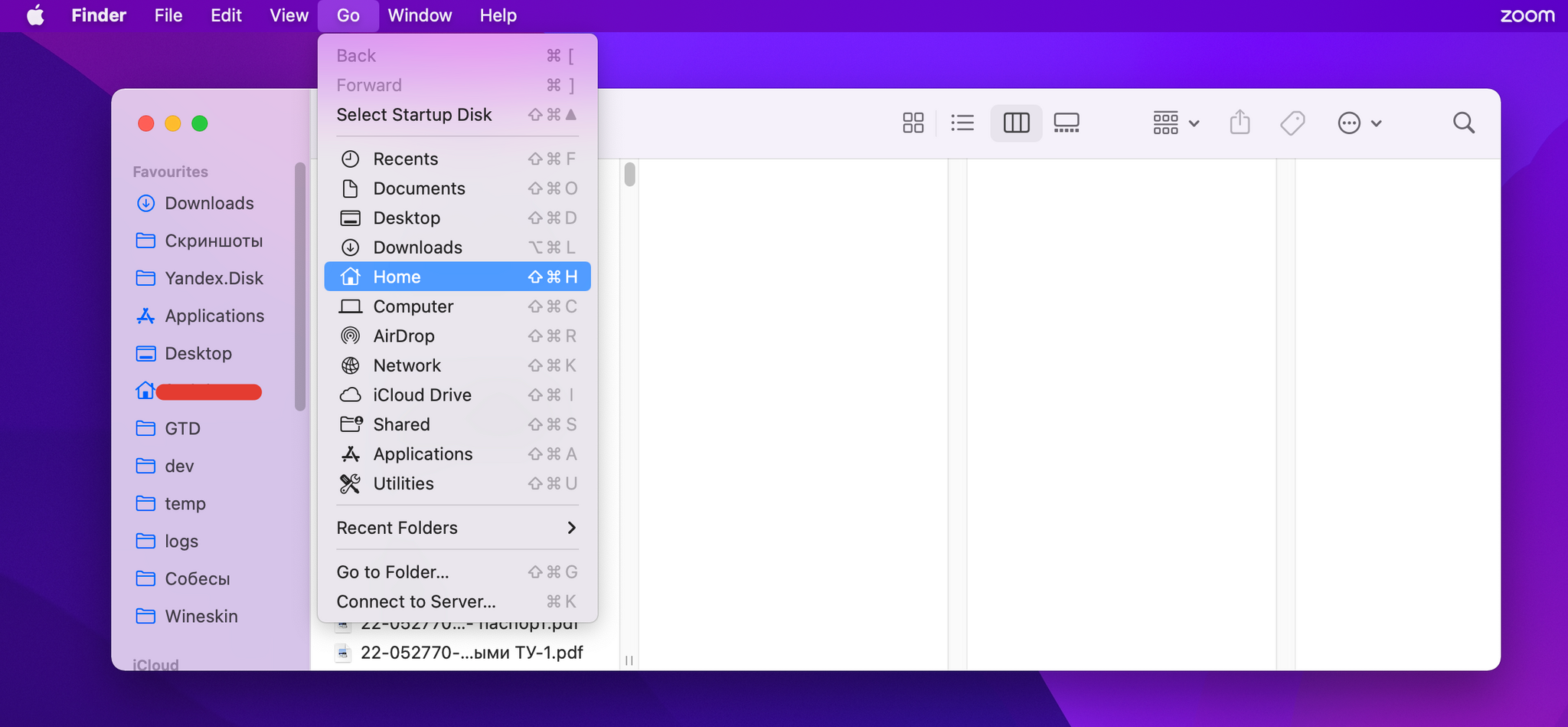This screenshot has height=727, width=1568.
Task: Click the sidebar vertical scrollbar
Action: 299,286
